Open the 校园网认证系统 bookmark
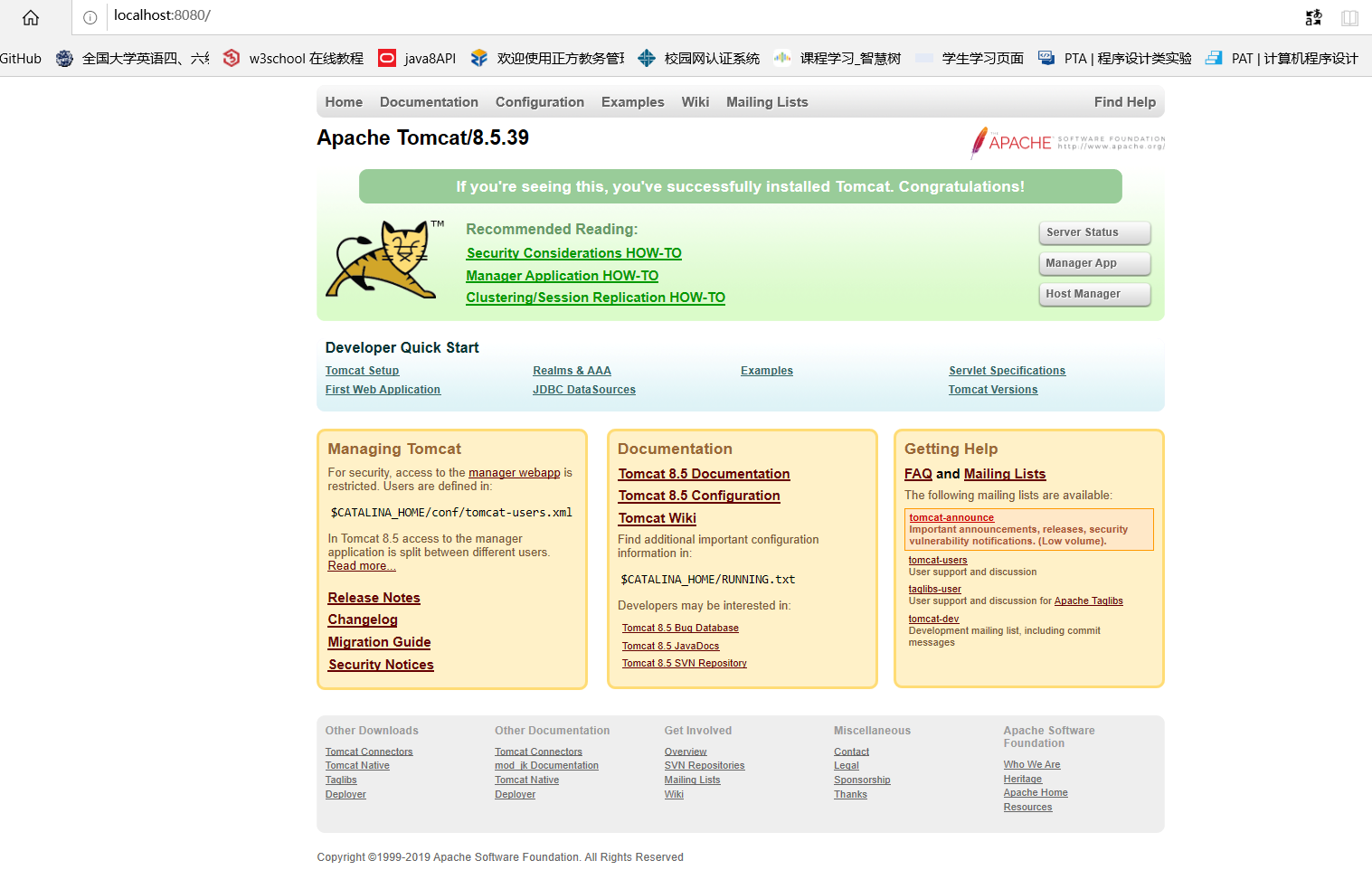The height and width of the screenshot is (870, 1372). click(x=699, y=59)
